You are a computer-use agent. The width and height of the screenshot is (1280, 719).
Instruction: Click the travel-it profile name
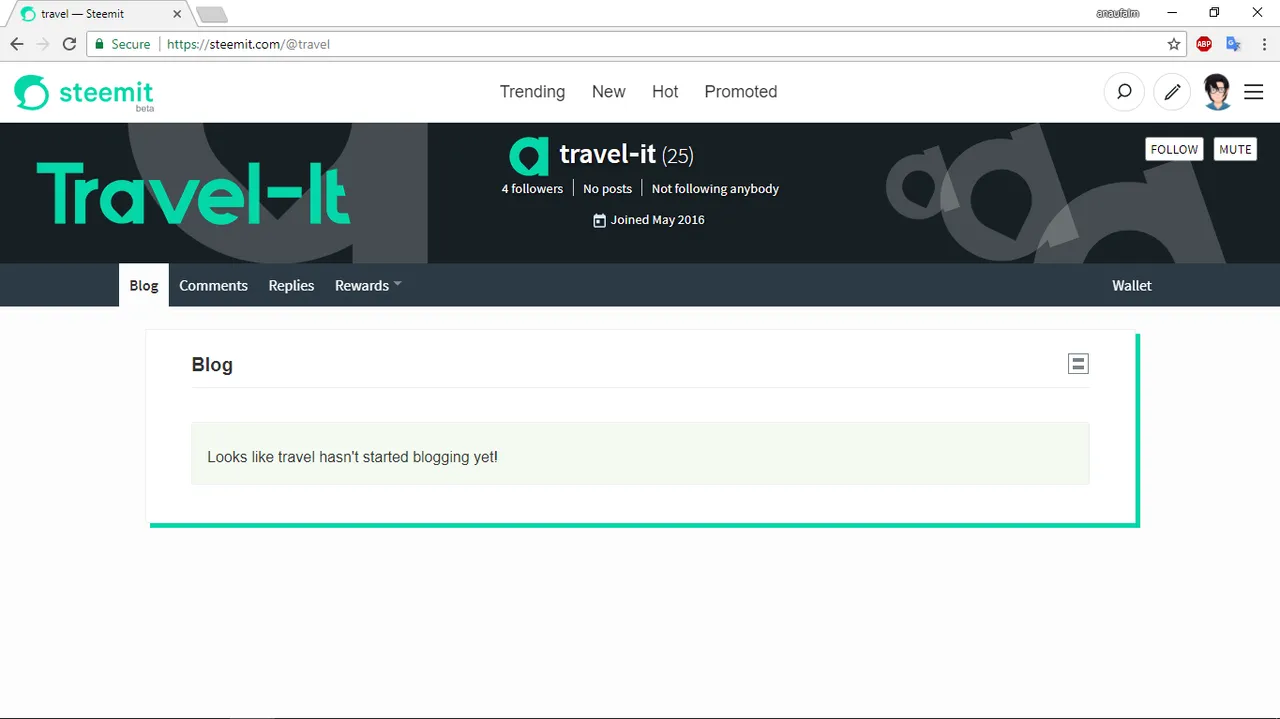pyautogui.click(x=607, y=154)
